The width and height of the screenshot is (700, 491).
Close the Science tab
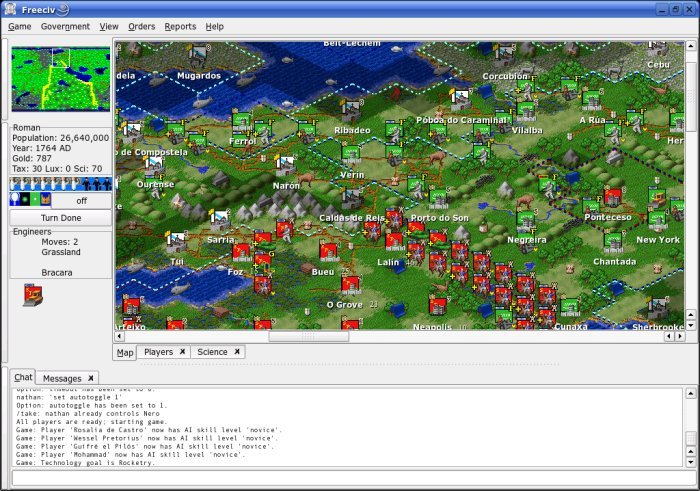(237, 352)
